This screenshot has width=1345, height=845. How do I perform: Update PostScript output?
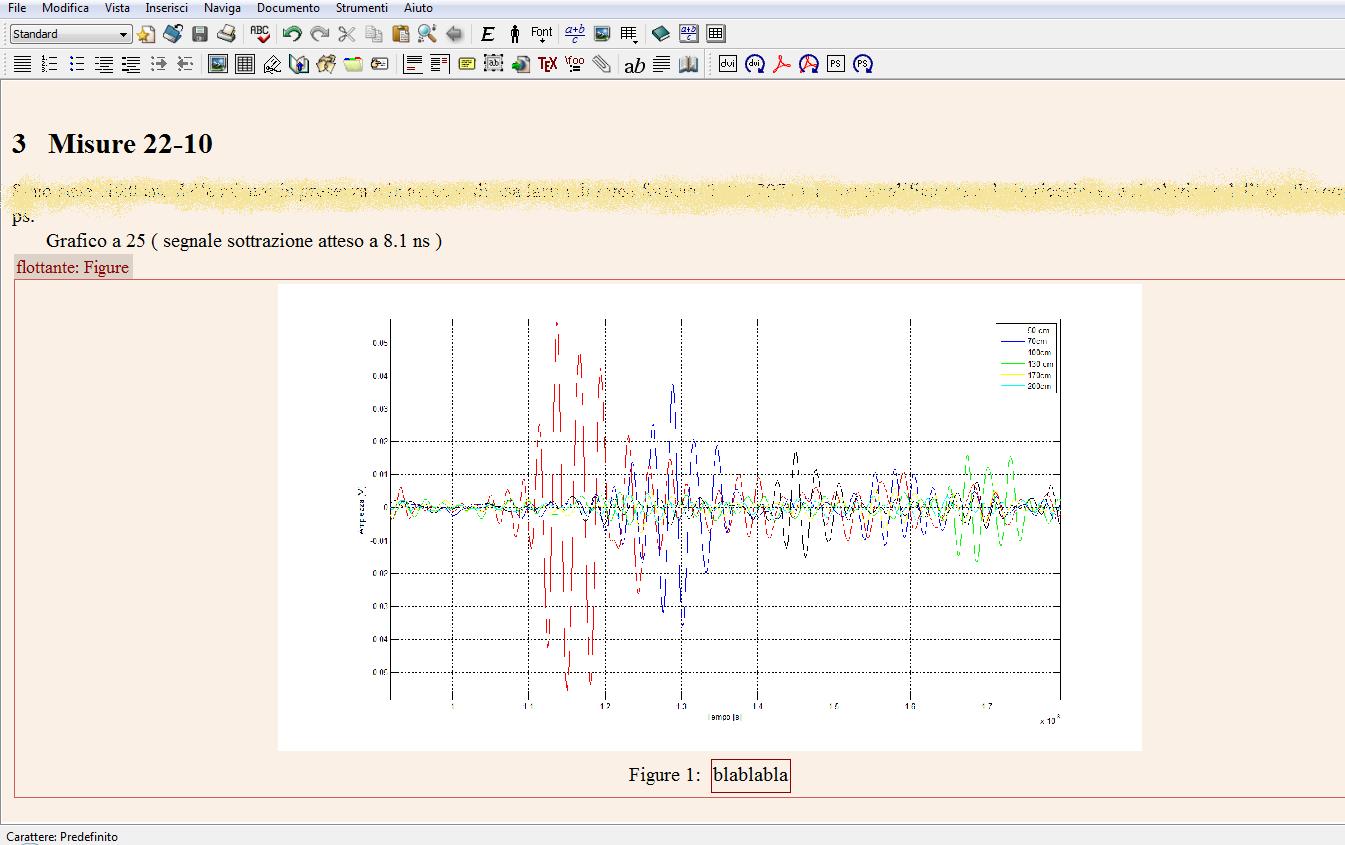(x=863, y=64)
